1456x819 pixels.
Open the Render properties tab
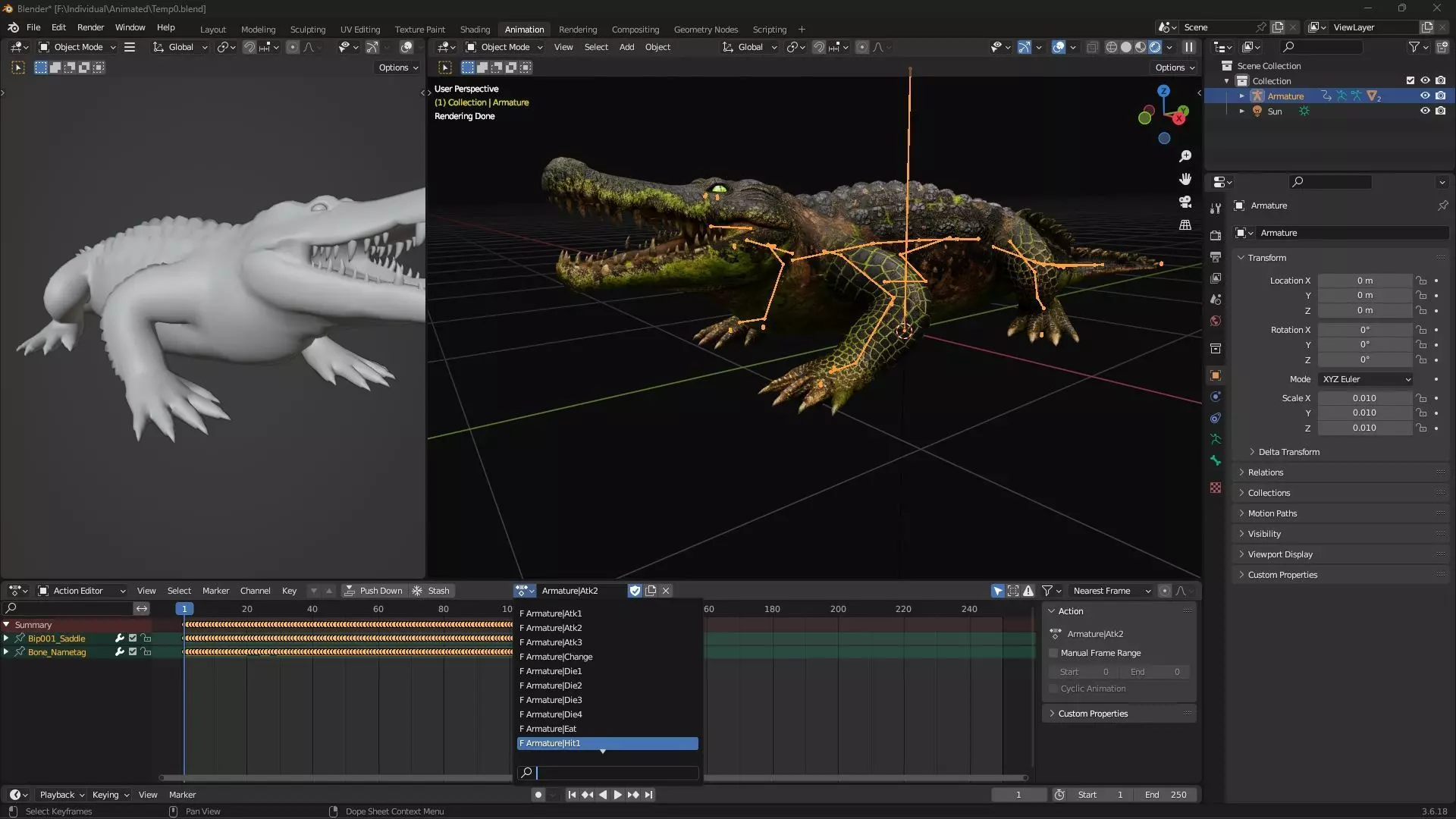[1216, 236]
